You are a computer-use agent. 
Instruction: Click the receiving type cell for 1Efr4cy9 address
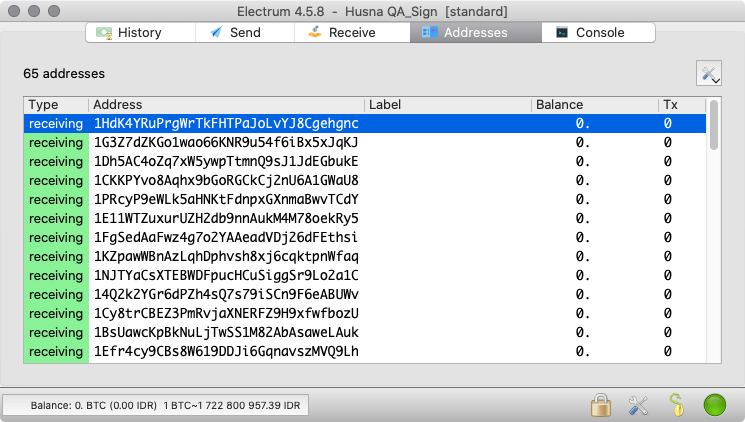click(x=56, y=352)
